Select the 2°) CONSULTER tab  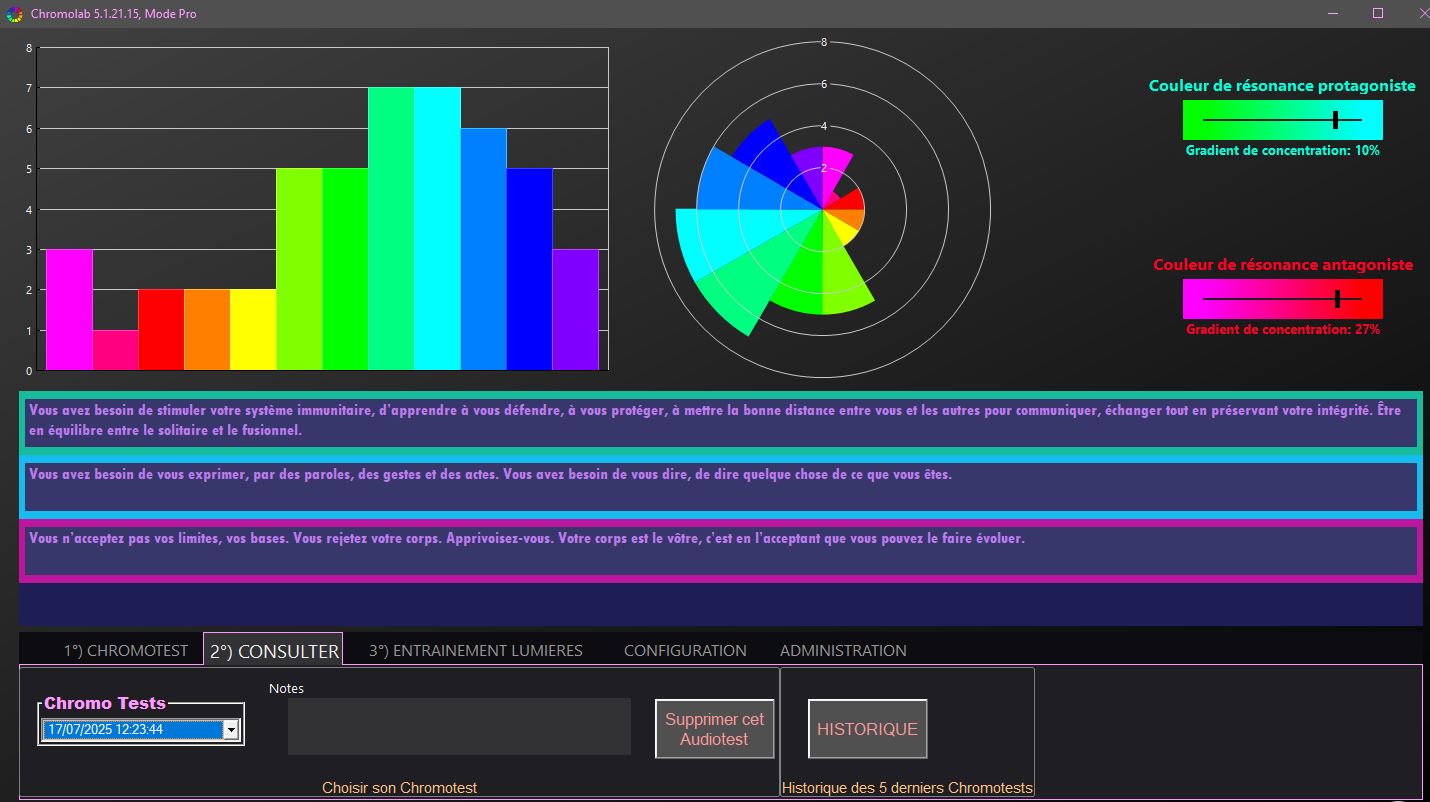coord(273,651)
